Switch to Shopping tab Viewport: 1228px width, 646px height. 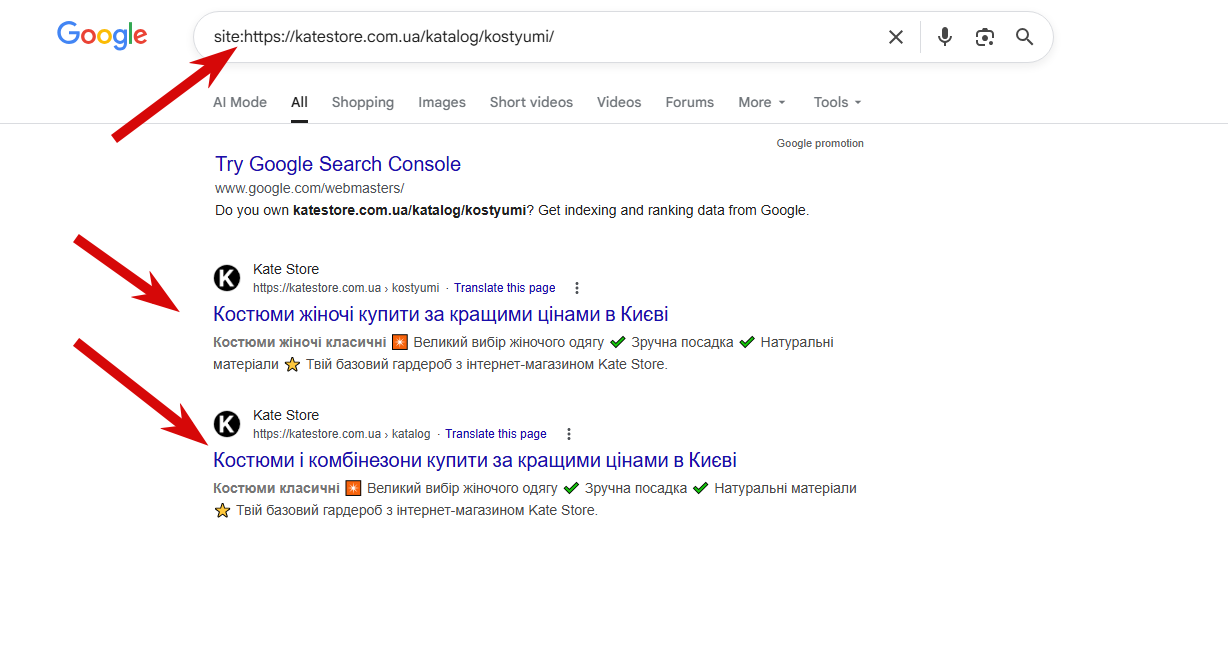363,102
